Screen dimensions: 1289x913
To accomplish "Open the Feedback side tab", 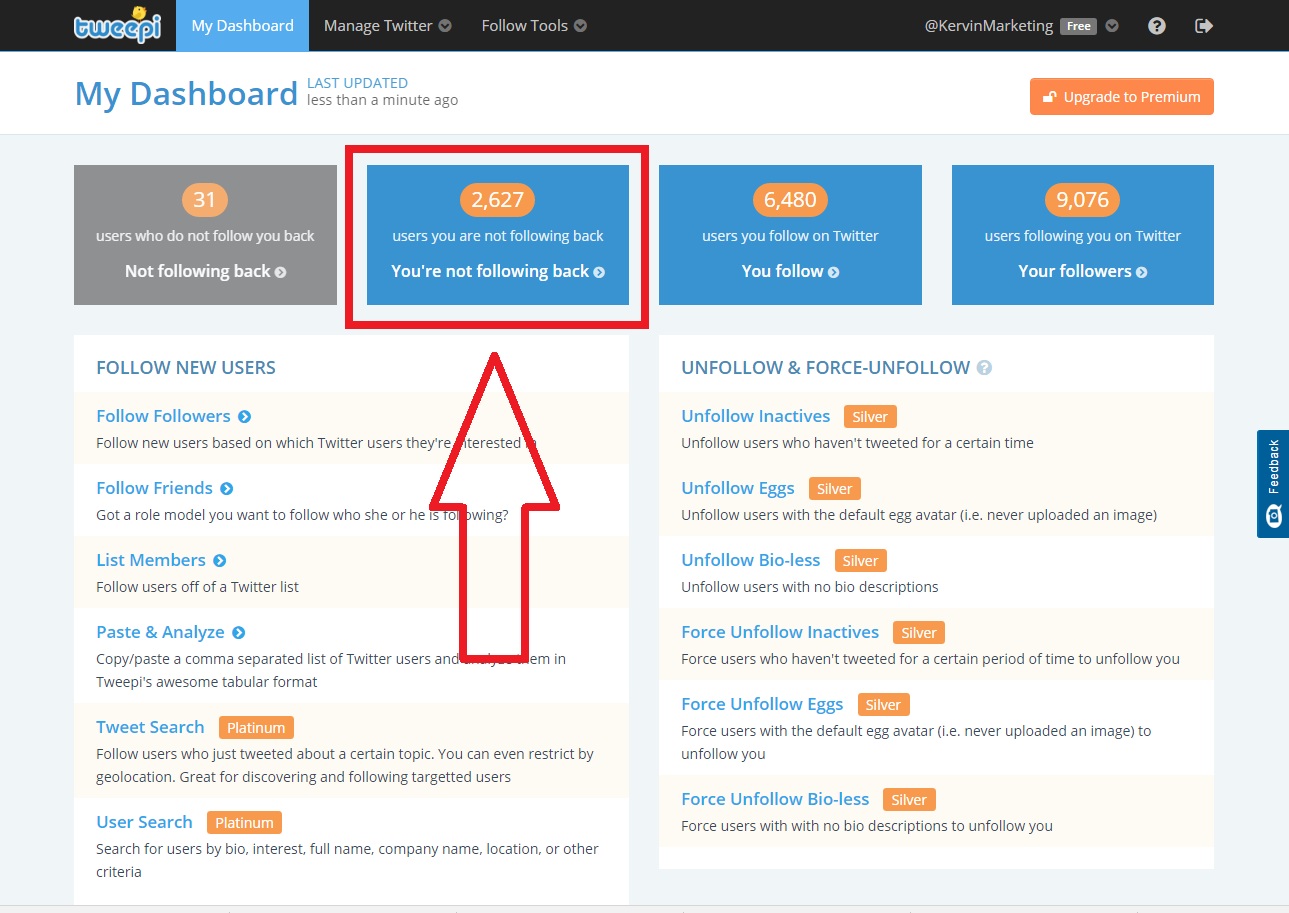I will pos(1273,484).
